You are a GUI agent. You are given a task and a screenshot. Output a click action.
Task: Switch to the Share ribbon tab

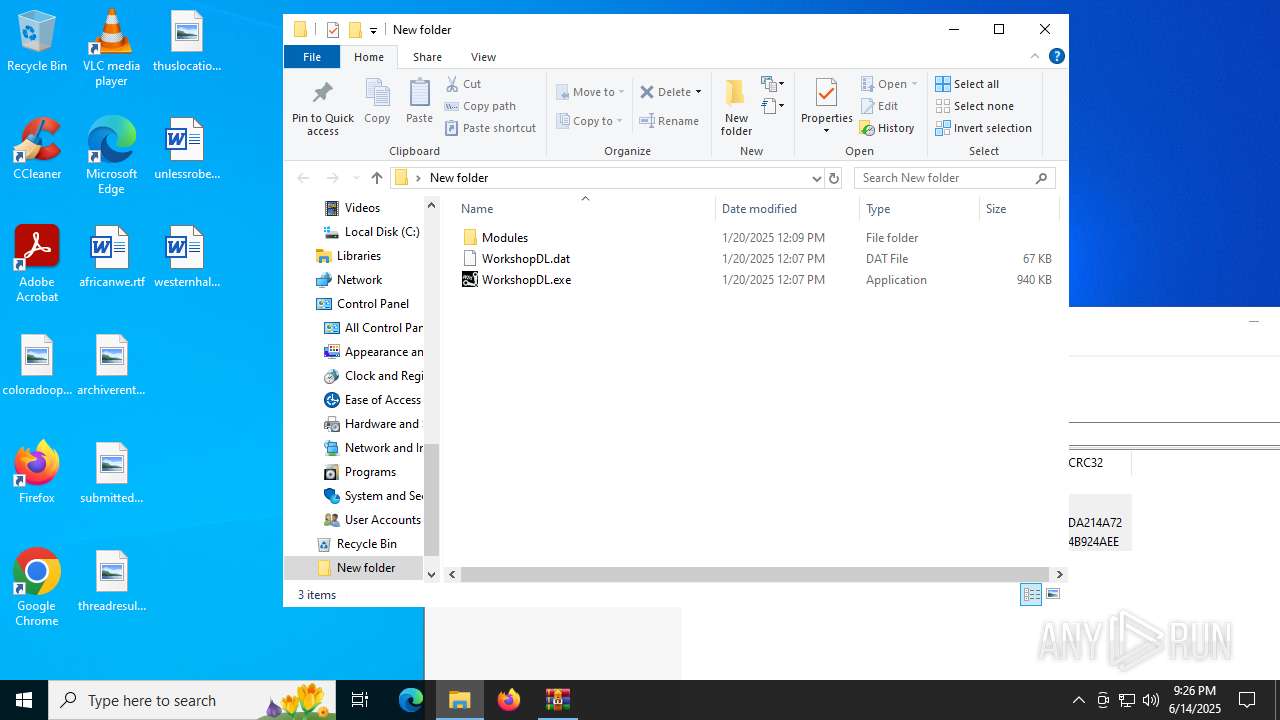427,57
